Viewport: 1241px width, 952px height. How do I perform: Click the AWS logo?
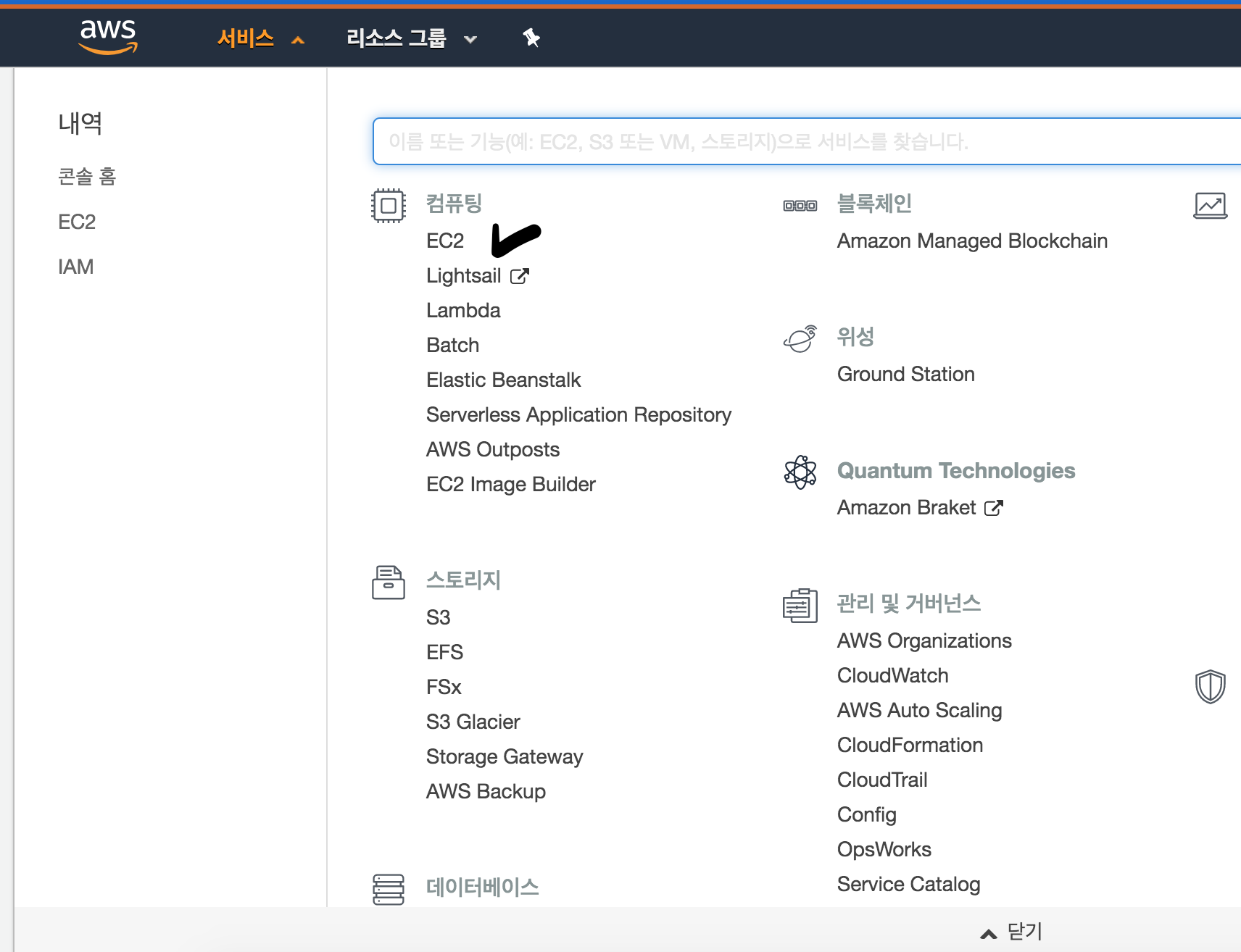[108, 36]
